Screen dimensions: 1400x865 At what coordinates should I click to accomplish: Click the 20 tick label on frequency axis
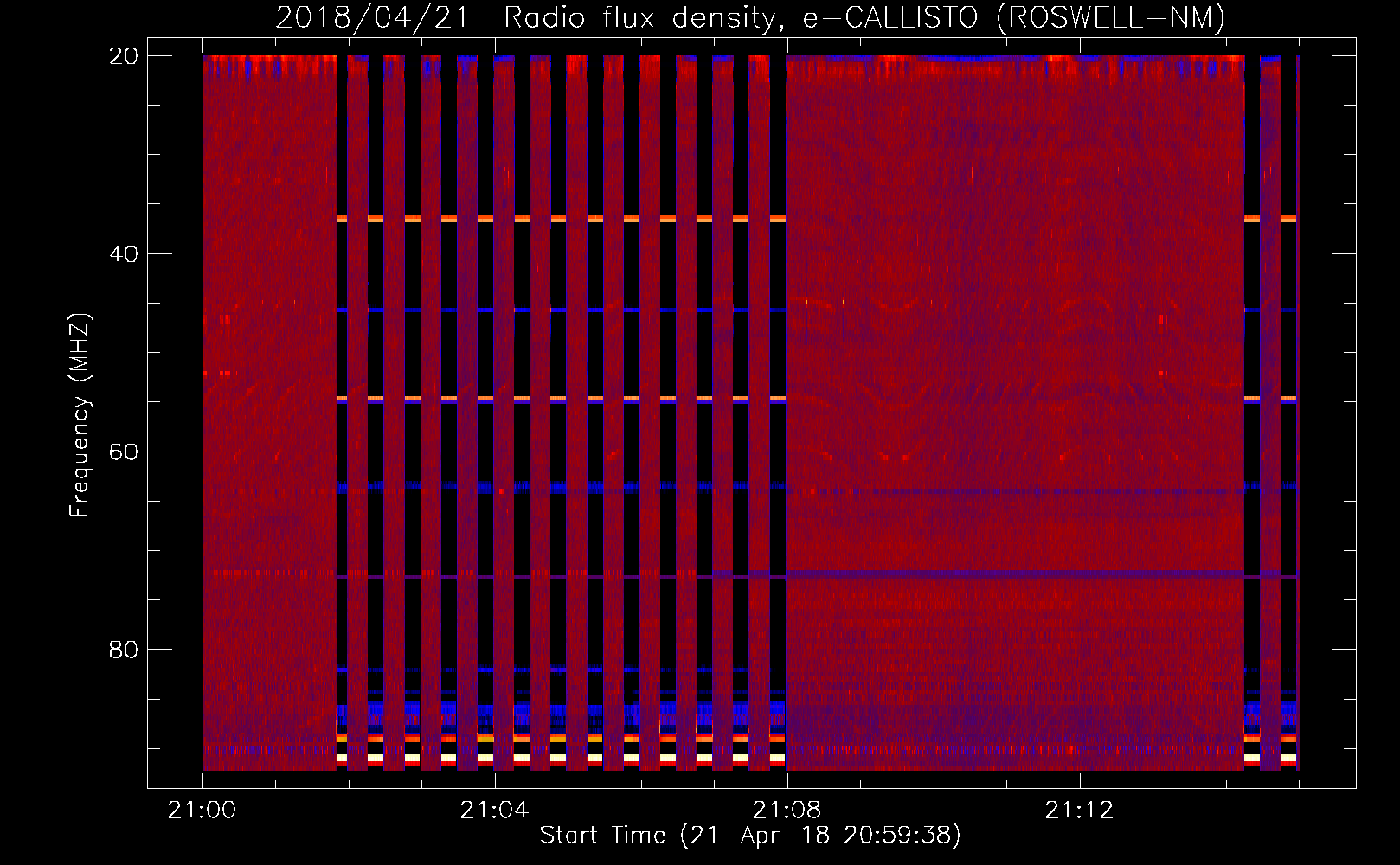coord(124,56)
